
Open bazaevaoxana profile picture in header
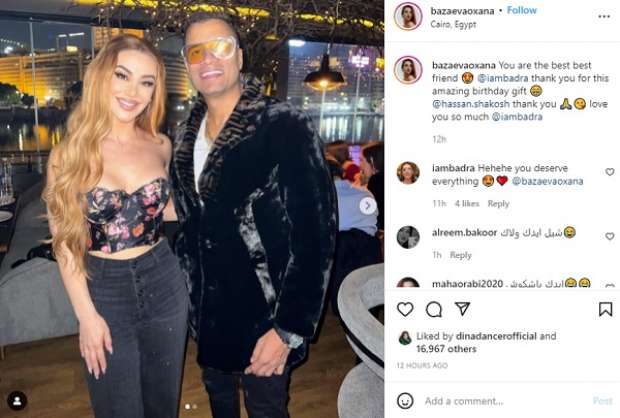coord(408,16)
